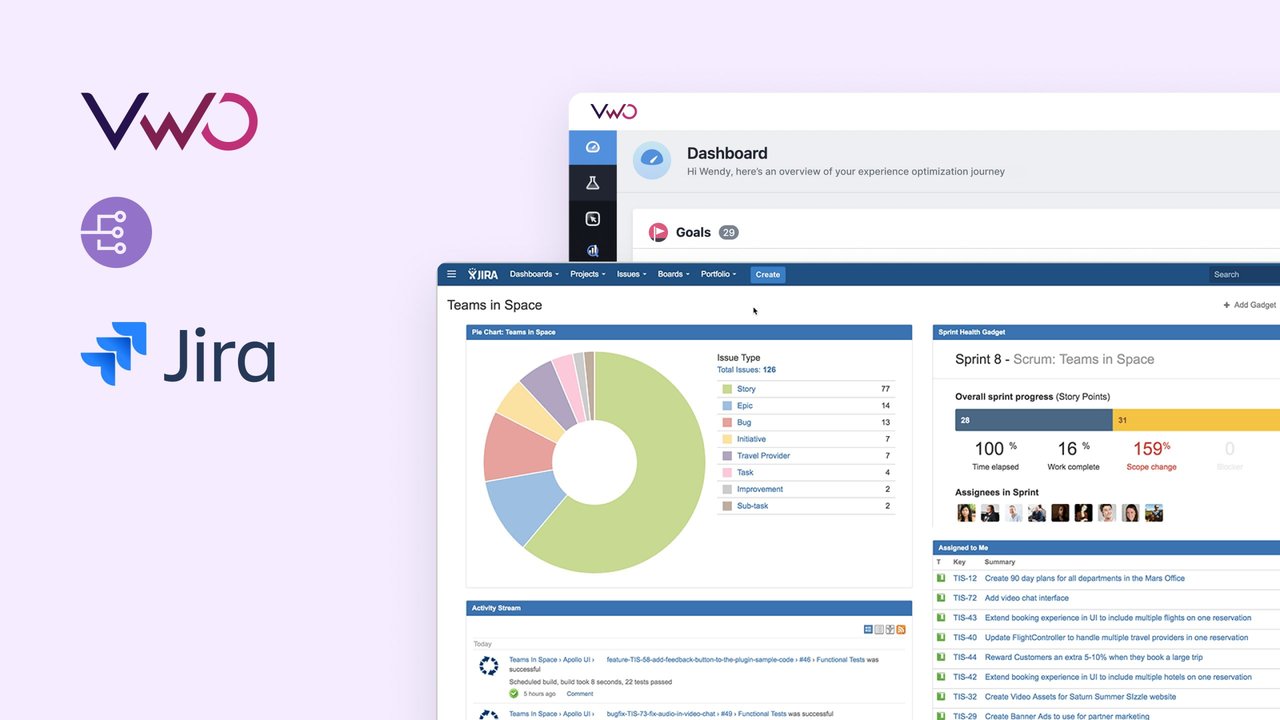
Task: Open the bugfix-TIS-73 build link
Action: [661, 714]
